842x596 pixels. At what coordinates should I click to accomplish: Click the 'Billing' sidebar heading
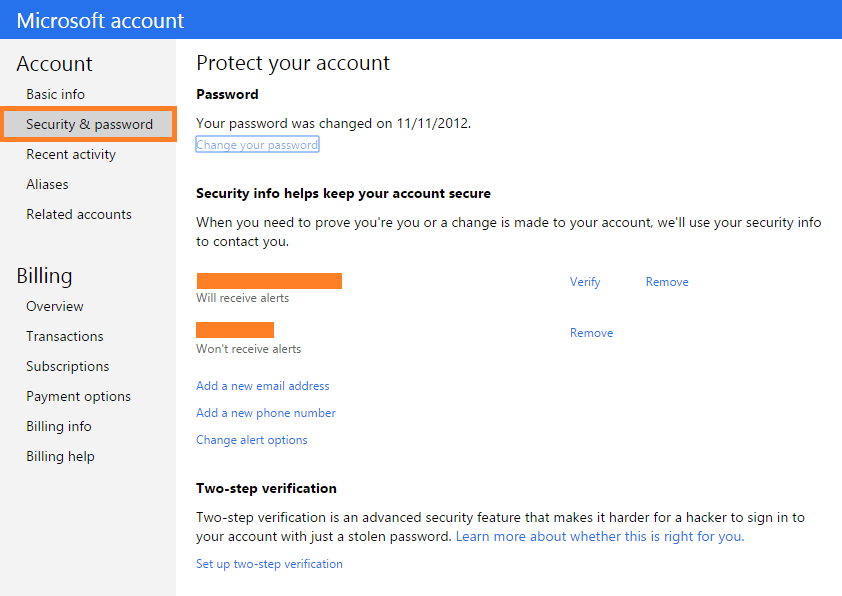(x=44, y=276)
